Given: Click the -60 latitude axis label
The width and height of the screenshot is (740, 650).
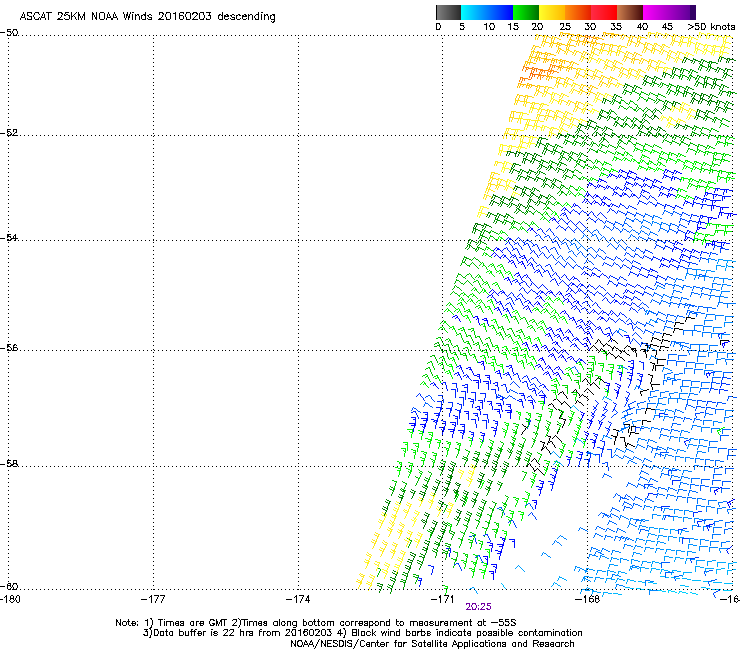Looking at the screenshot, I should (x=9, y=586).
